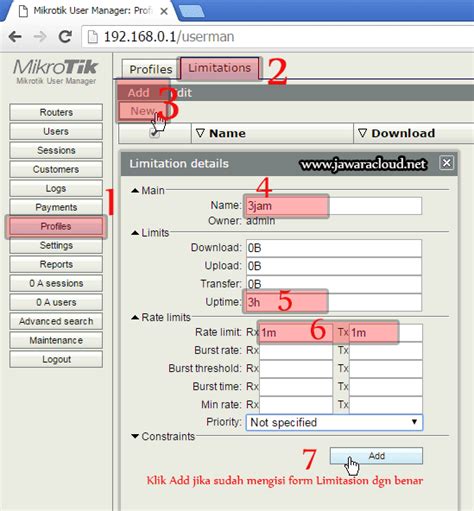Open the Maintenance section
Viewport: 474px width, 511px height.
tap(56, 340)
